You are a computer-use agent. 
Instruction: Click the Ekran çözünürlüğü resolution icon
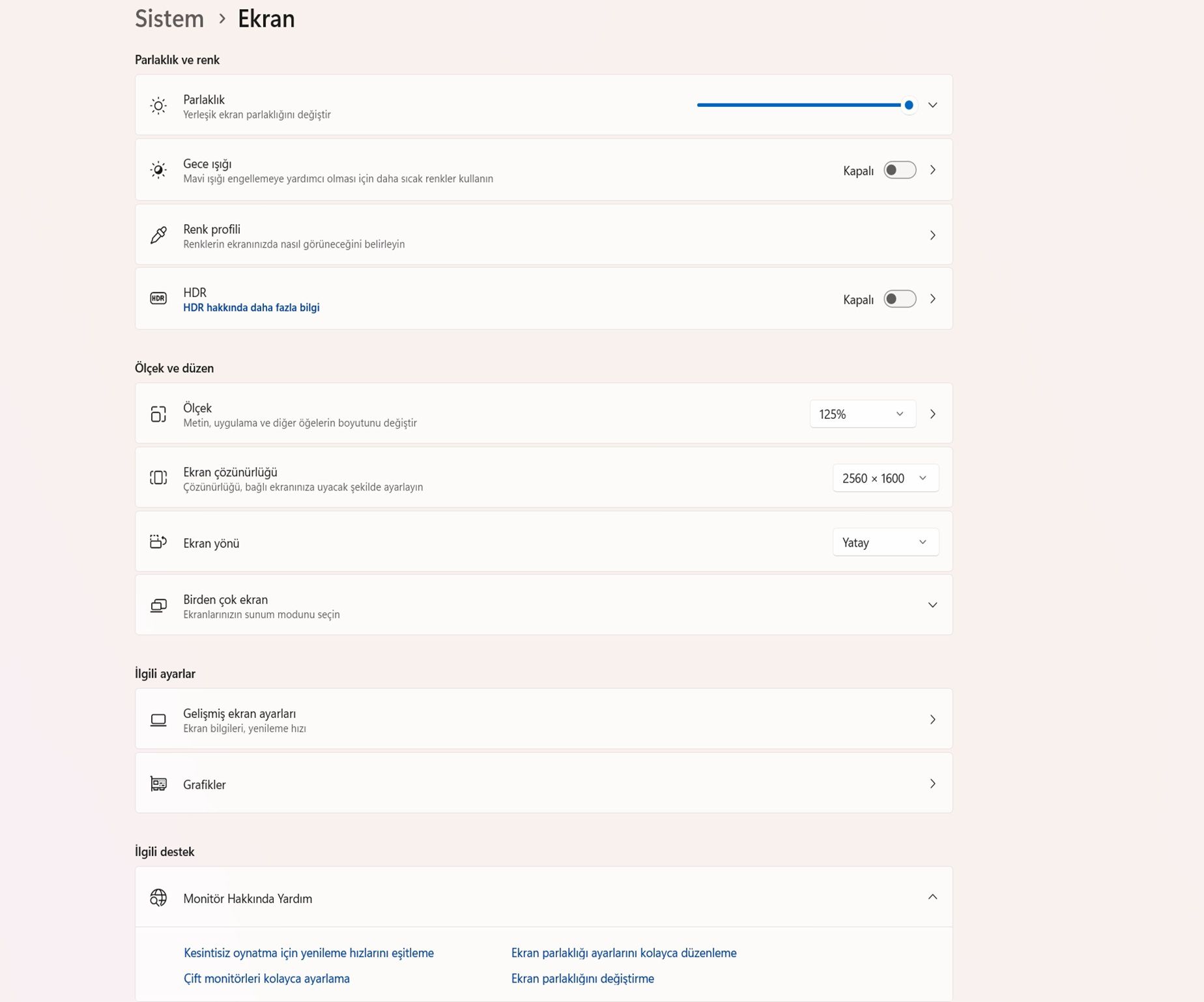point(158,478)
